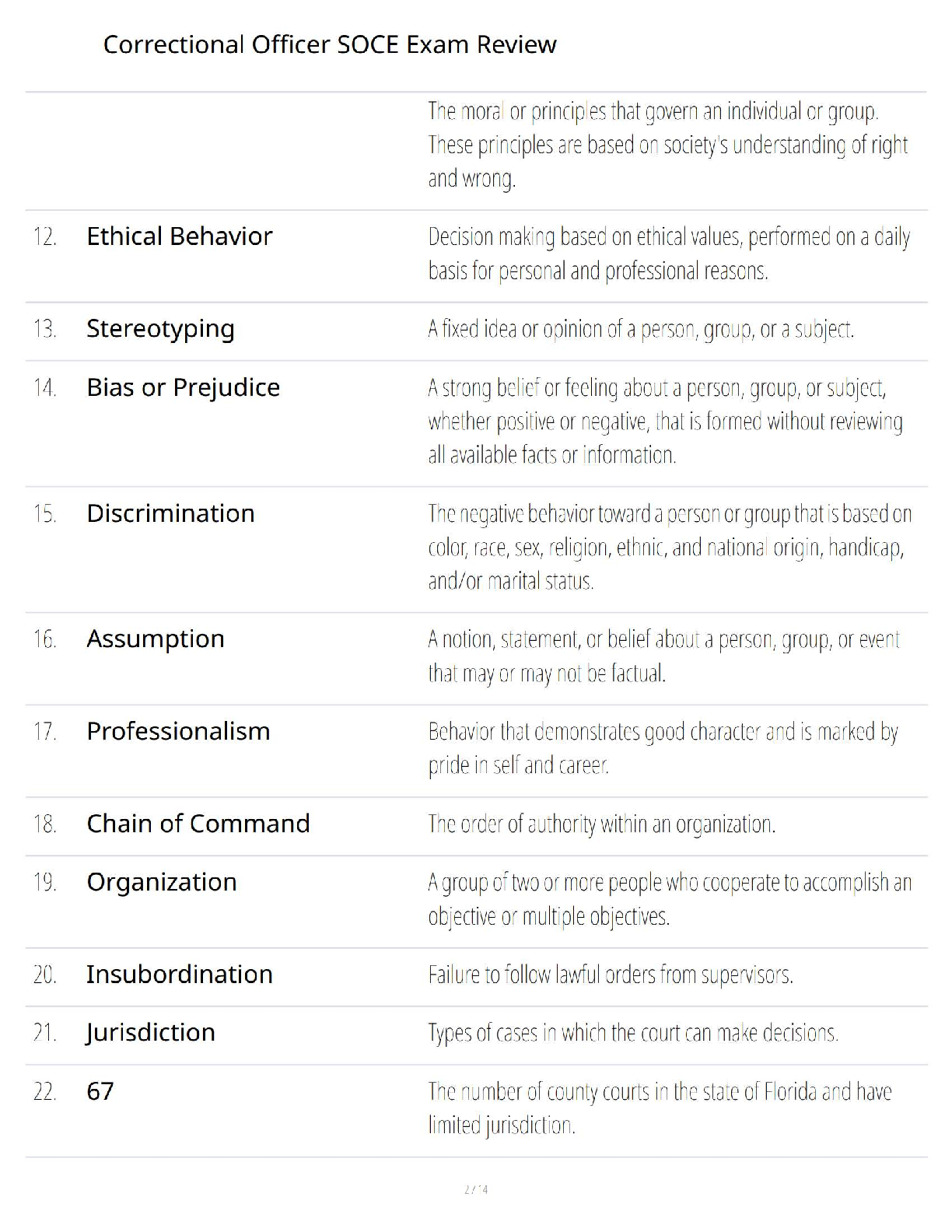Click the term 'Organization'
952x1232 pixels.
pos(161,882)
